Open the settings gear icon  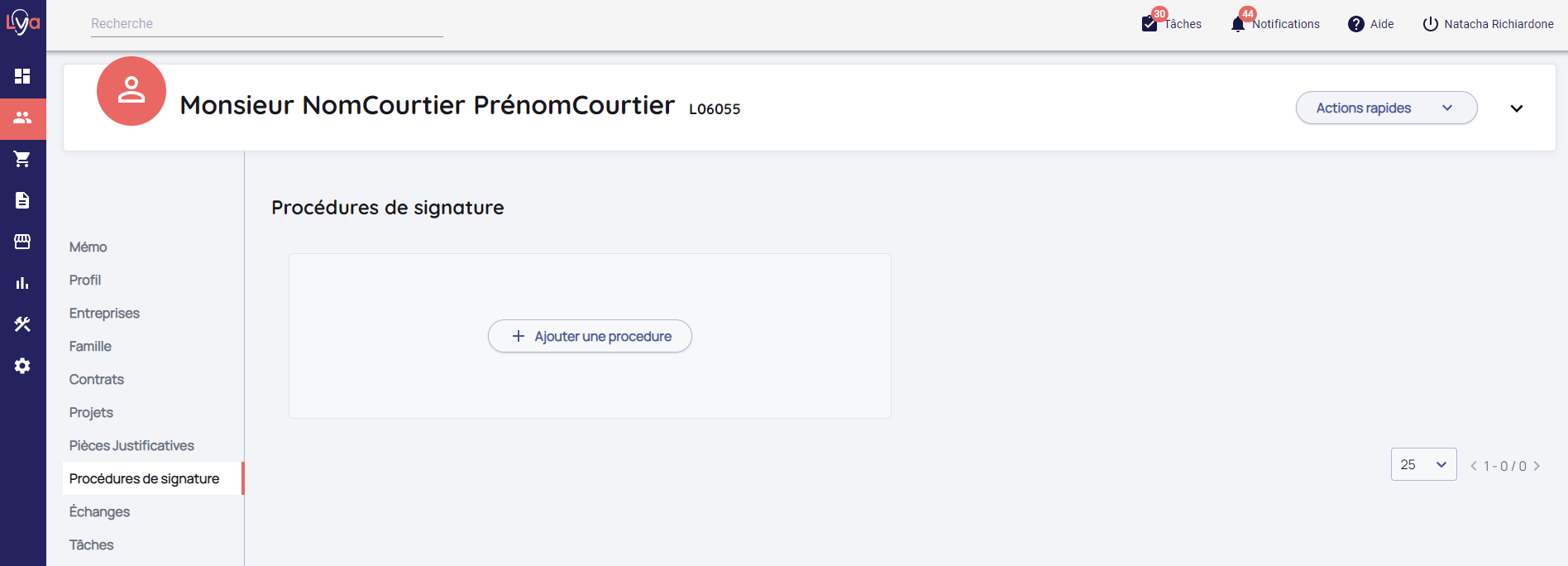(22, 366)
